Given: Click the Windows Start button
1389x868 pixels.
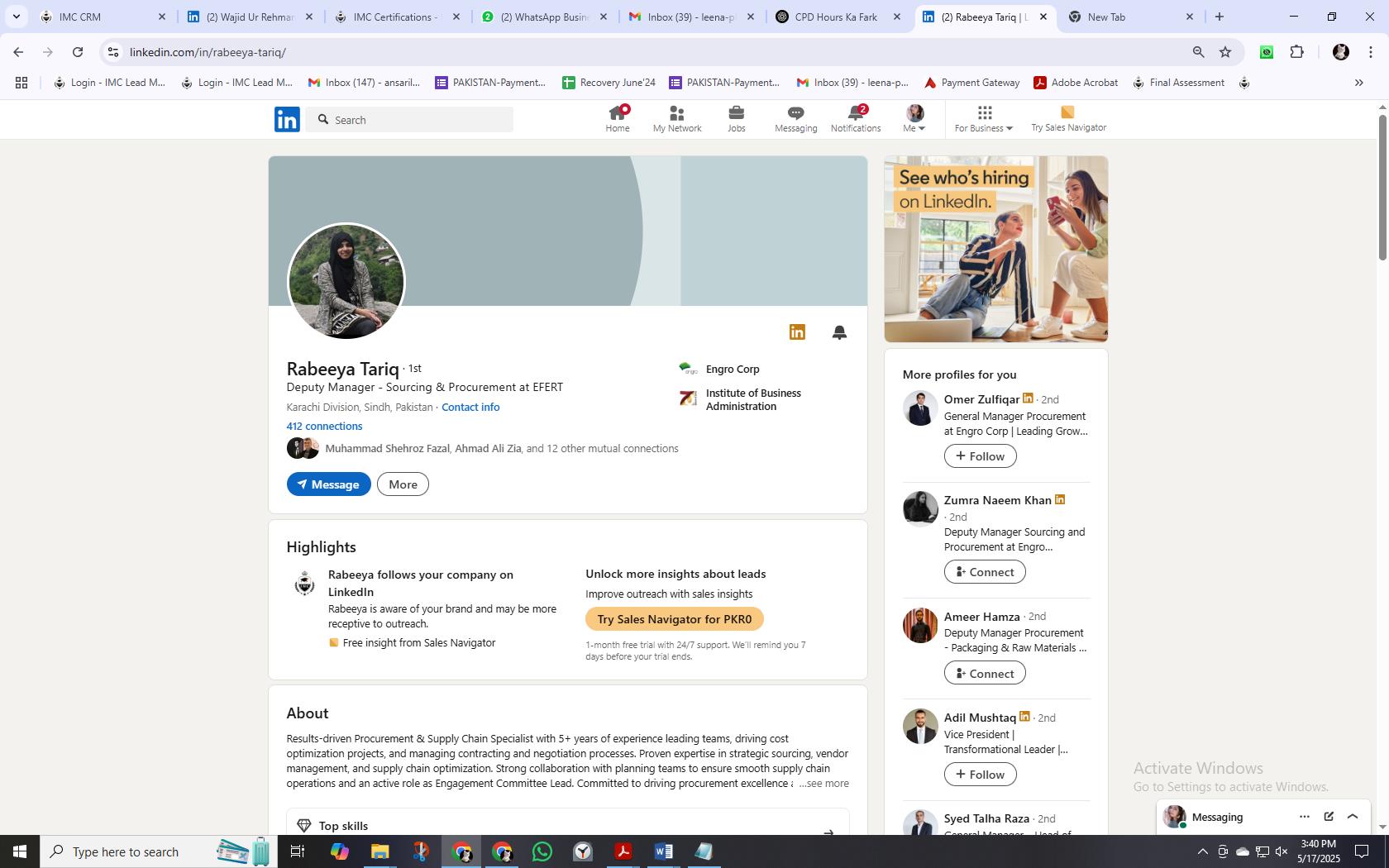Looking at the screenshot, I should coord(19,851).
